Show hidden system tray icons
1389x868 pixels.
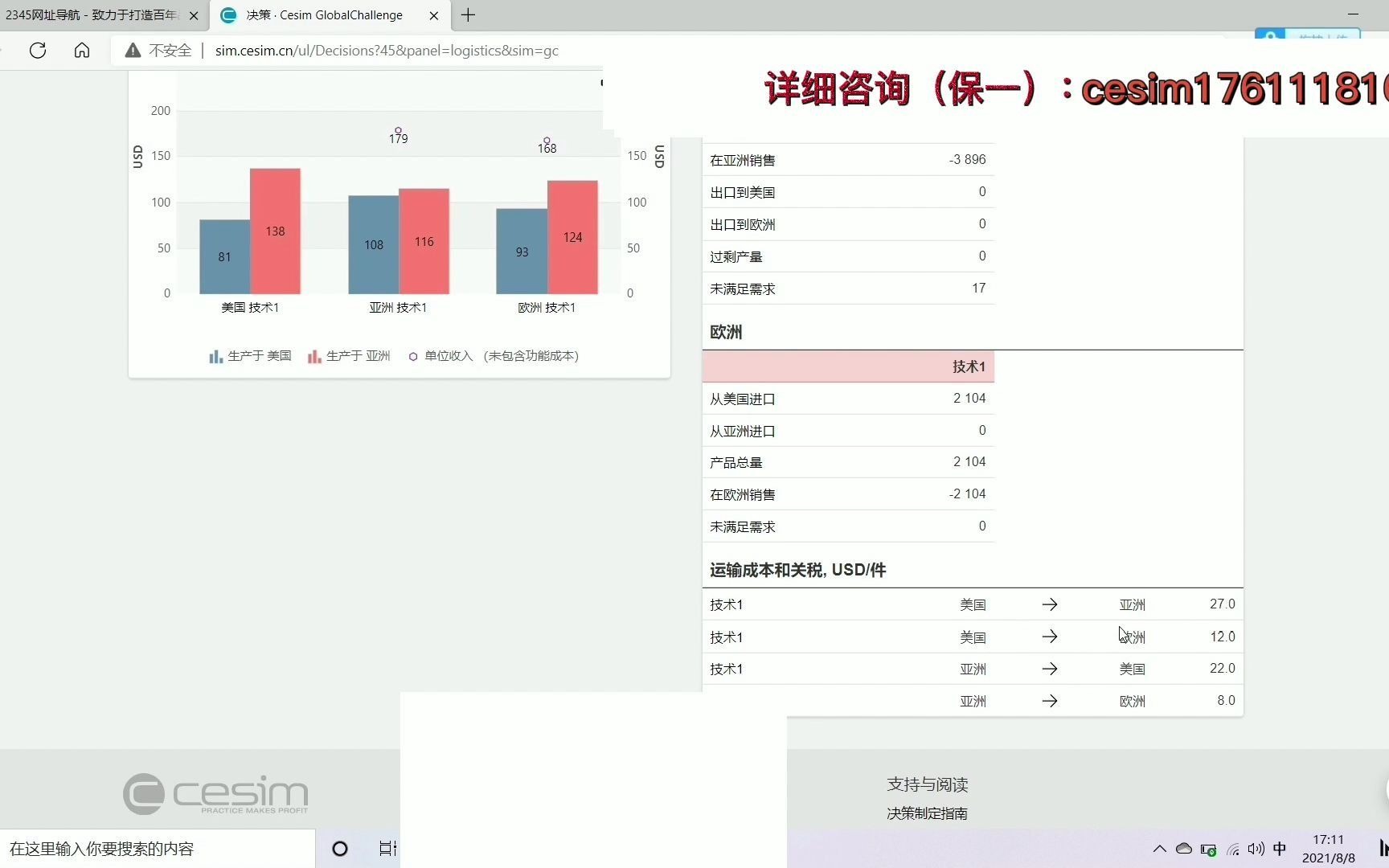coord(1159,849)
